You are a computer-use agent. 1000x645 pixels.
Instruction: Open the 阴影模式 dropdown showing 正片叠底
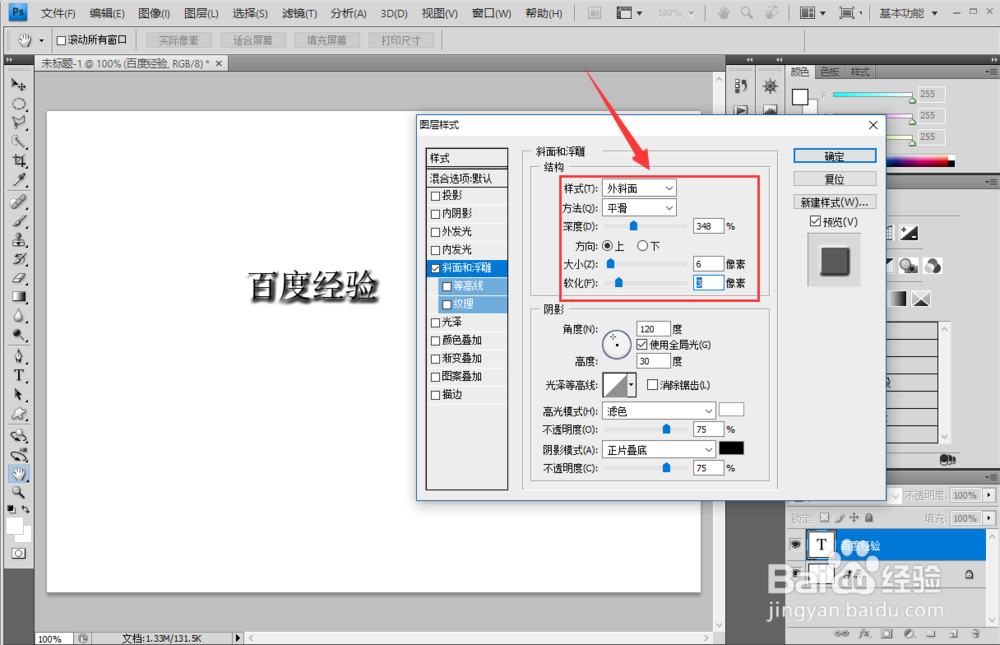click(x=658, y=449)
